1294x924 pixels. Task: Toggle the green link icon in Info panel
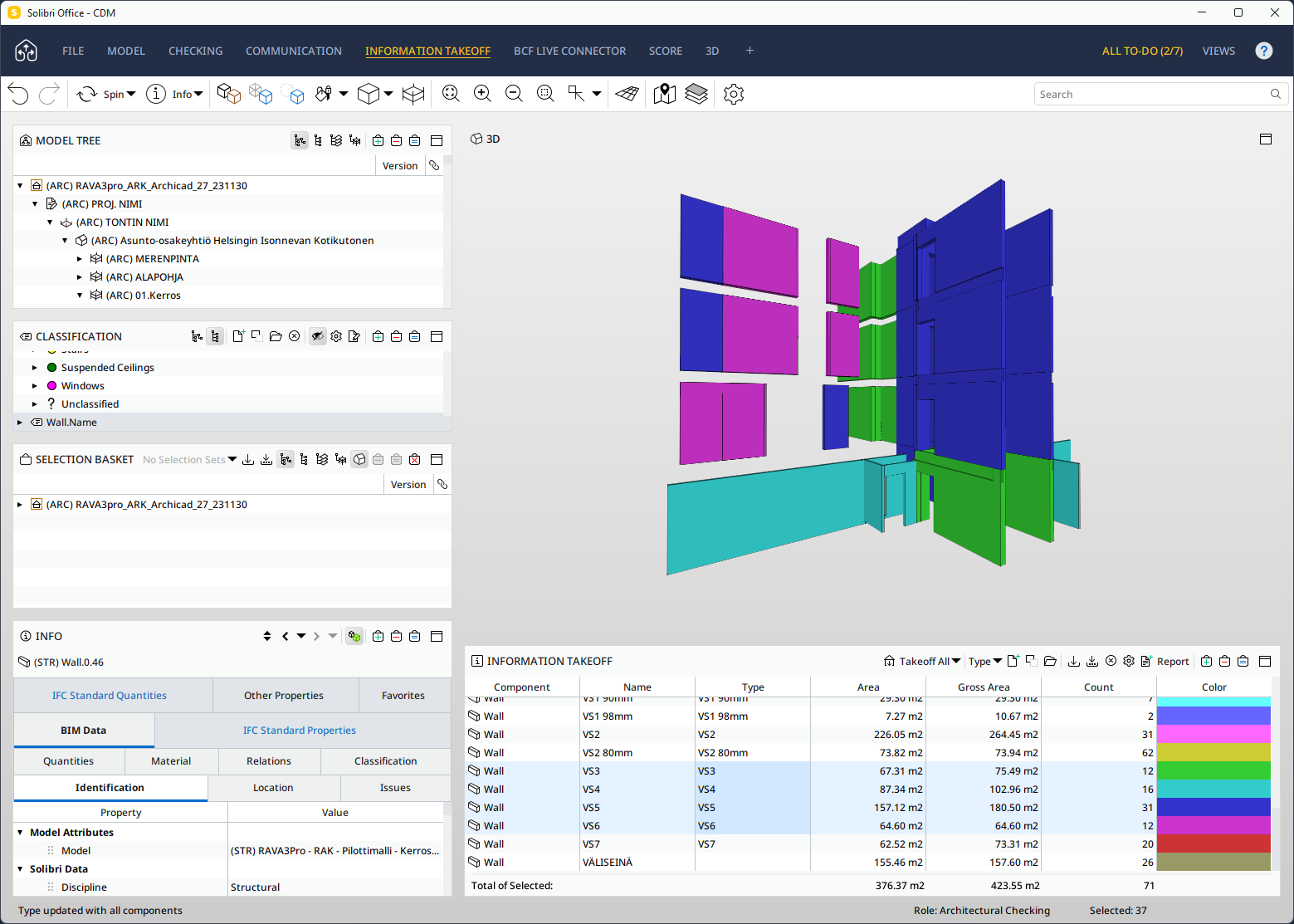[x=354, y=636]
